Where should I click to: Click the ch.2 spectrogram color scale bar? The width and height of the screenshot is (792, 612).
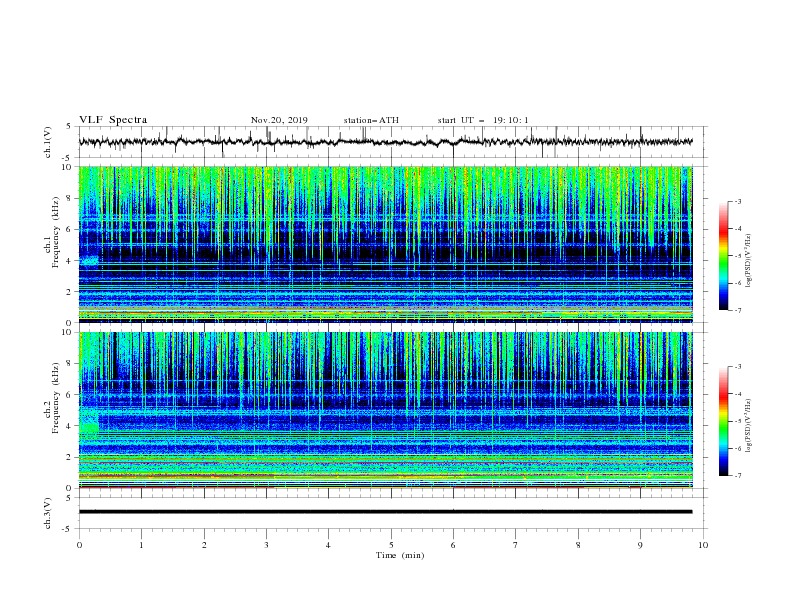tap(723, 421)
